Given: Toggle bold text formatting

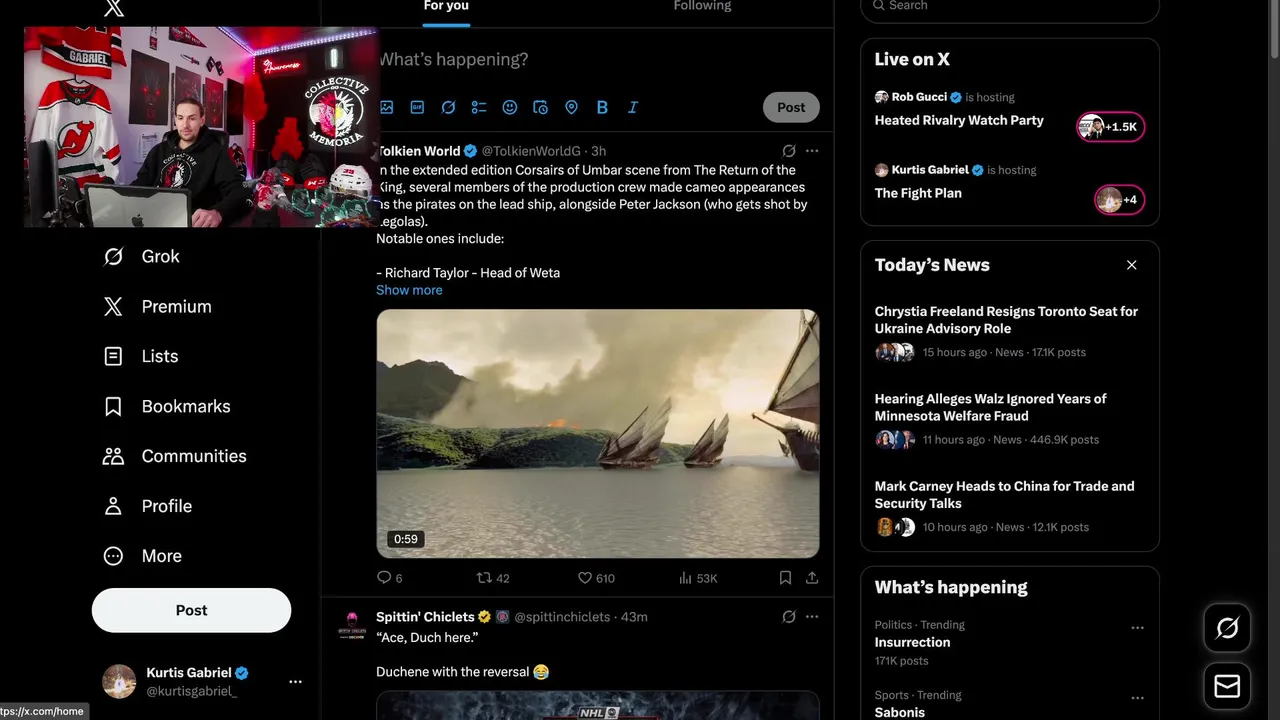Looking at the screenshot, I should 602,107.
